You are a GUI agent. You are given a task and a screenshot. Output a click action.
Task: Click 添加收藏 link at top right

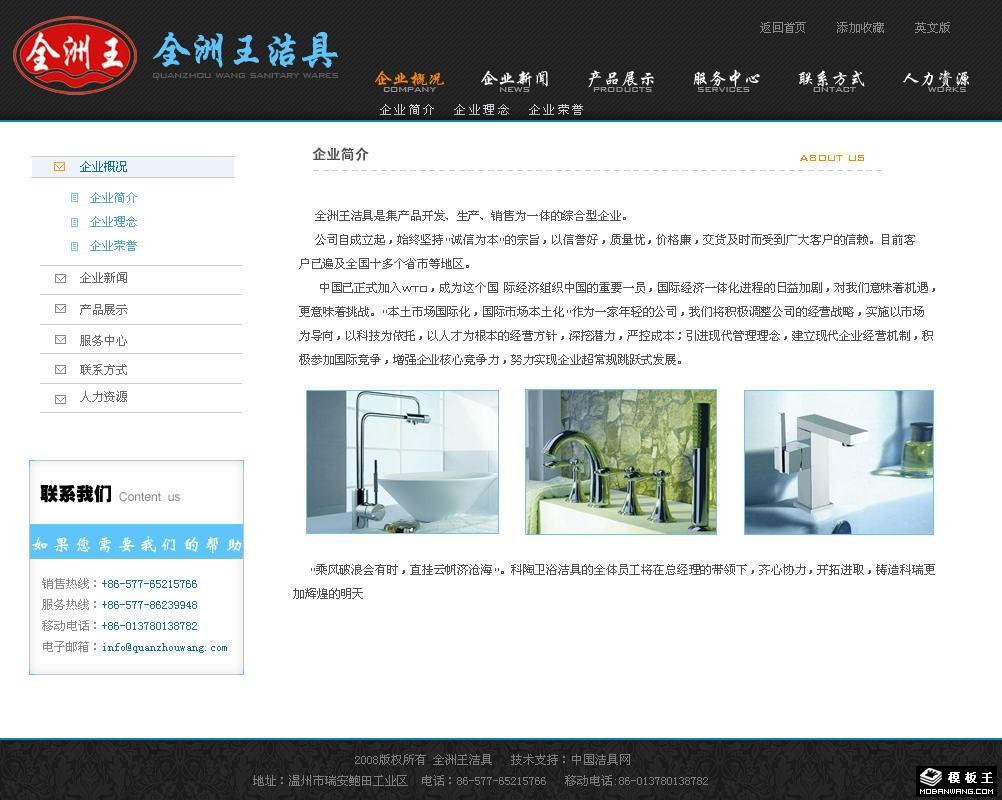(x=860, y=27)
